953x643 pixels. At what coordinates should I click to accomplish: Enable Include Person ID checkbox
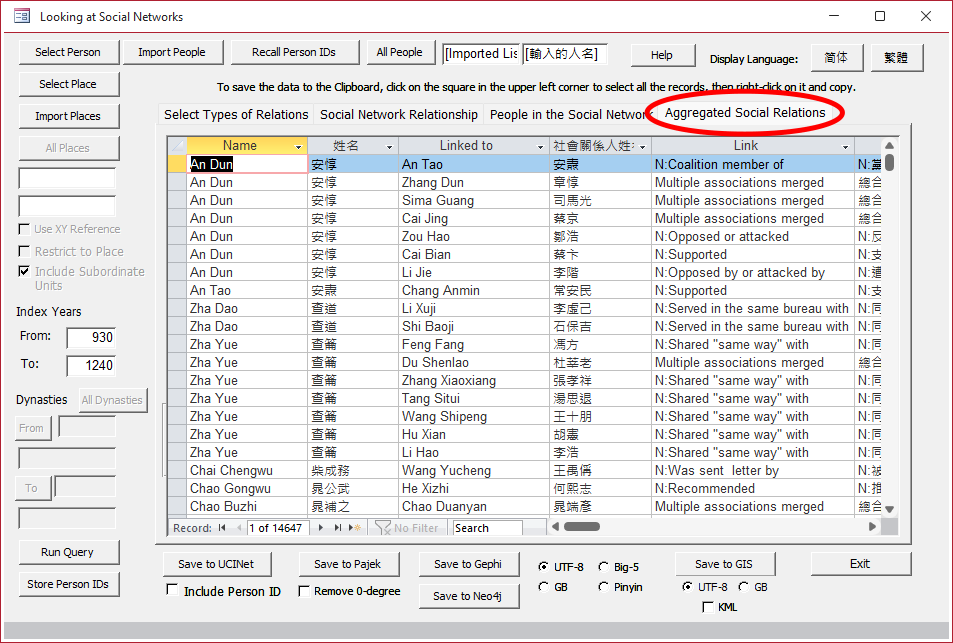[172, 591]
